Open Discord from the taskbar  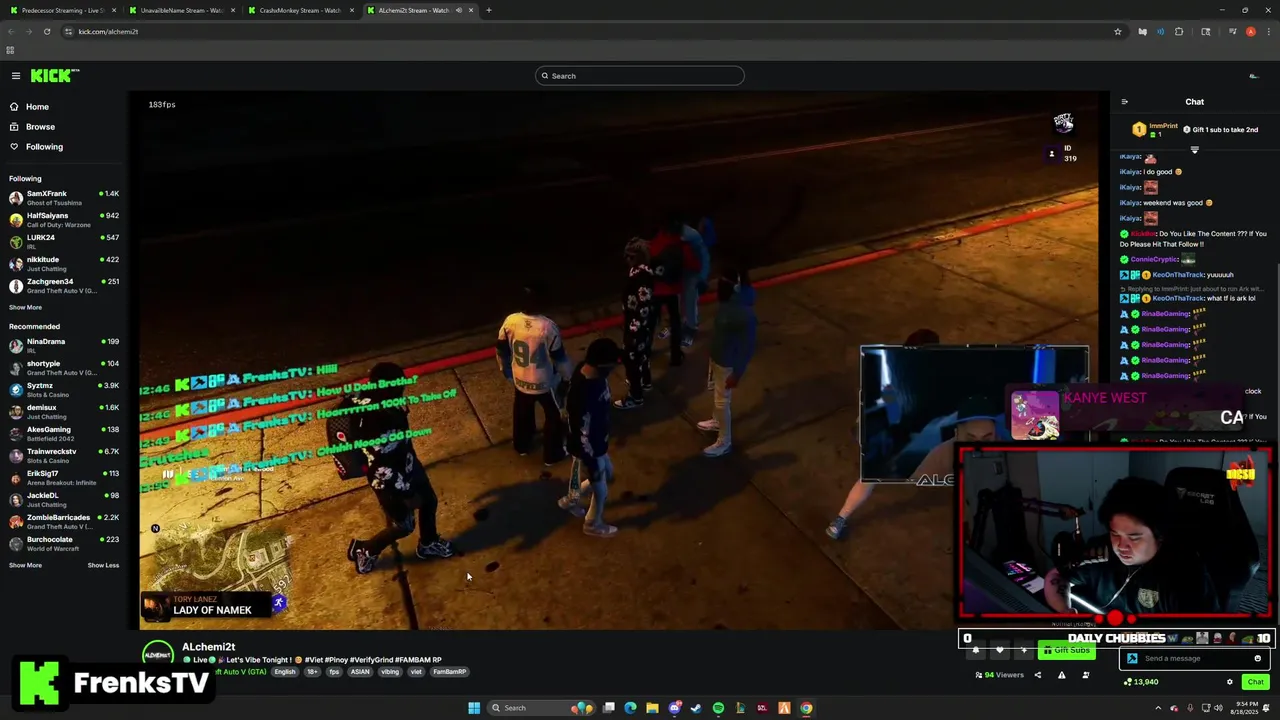click(x=675, y=708)
